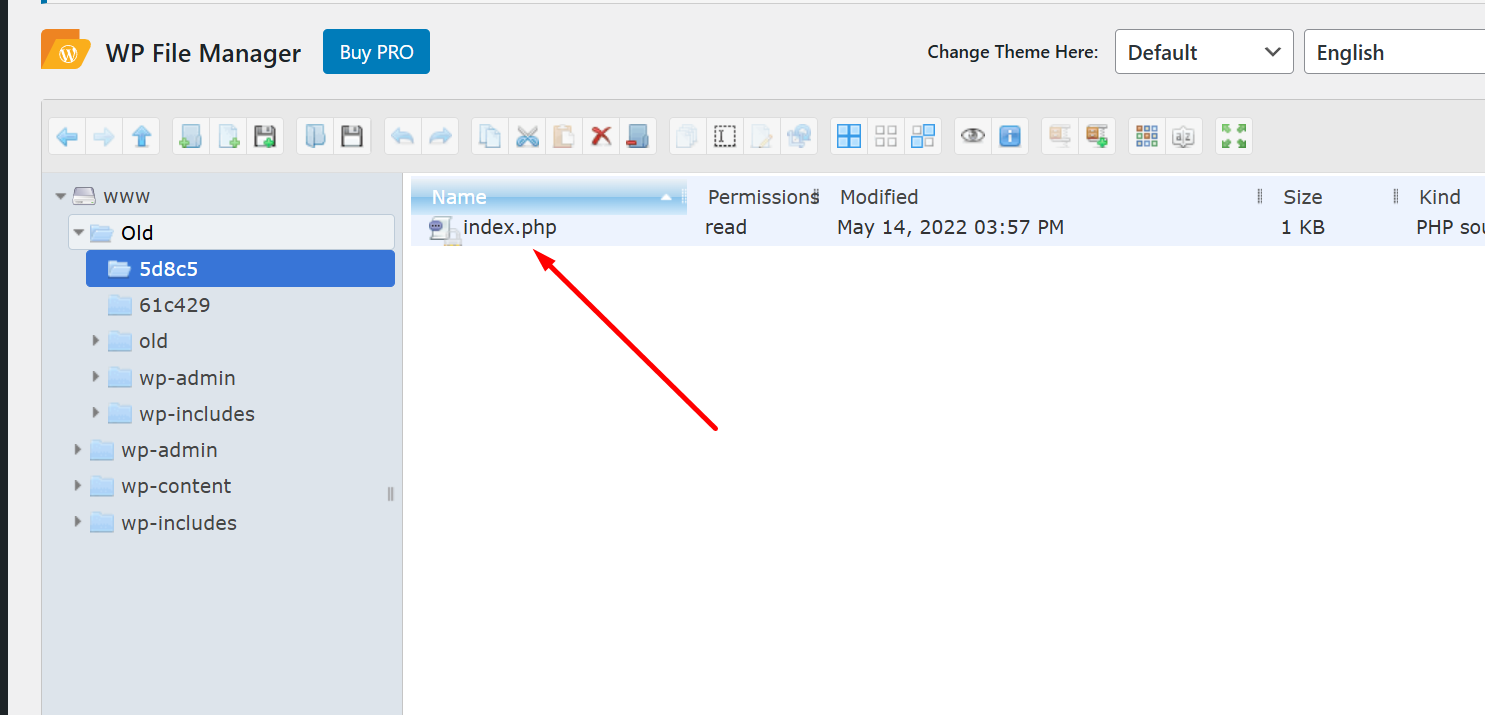Click the Sort a-z icon
This screenshot has height=715, width=1485.
pyautogui.click(x=1184, y=137)
